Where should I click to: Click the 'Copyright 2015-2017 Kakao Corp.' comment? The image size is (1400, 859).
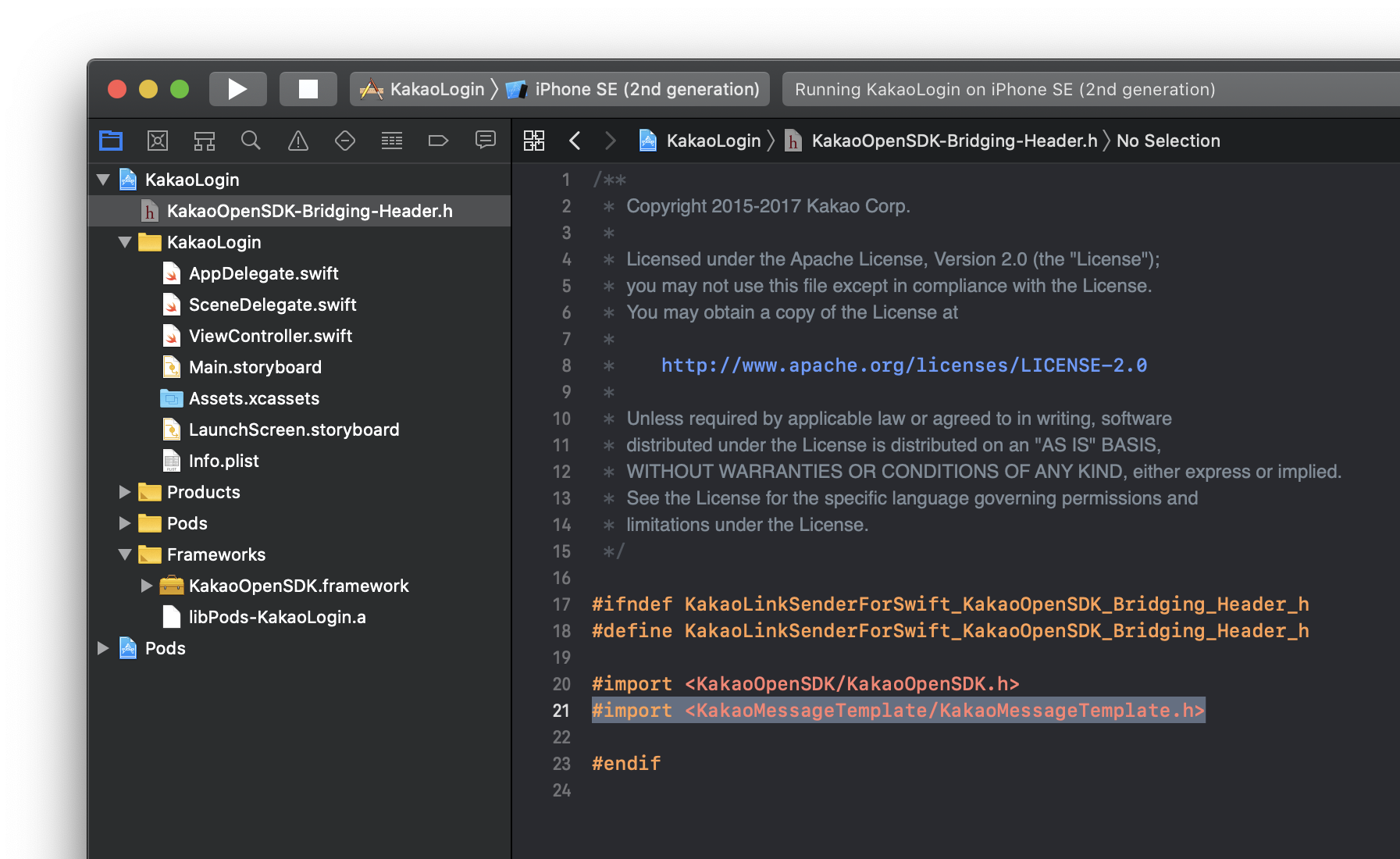(768, 206)
